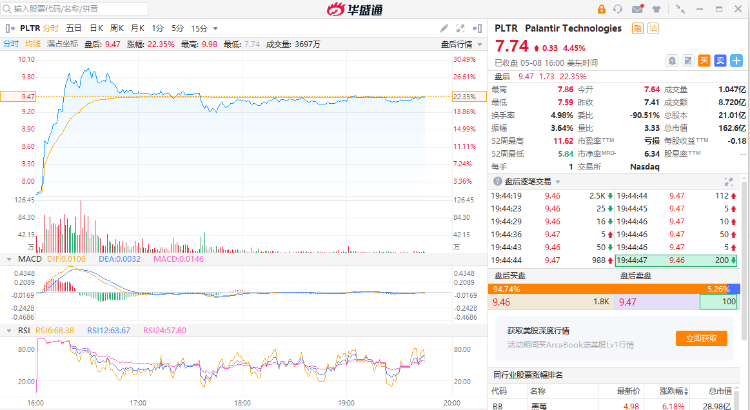Click the search magnifier icon
The width and height of the screenshot is (750, 410).
click(x=7, y=9)
